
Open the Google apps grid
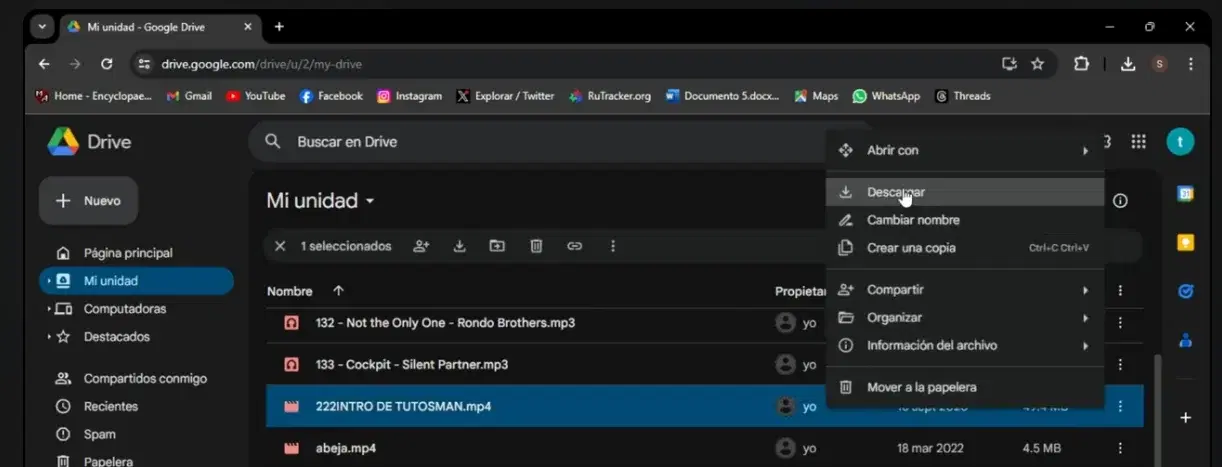coord(1138,142)
